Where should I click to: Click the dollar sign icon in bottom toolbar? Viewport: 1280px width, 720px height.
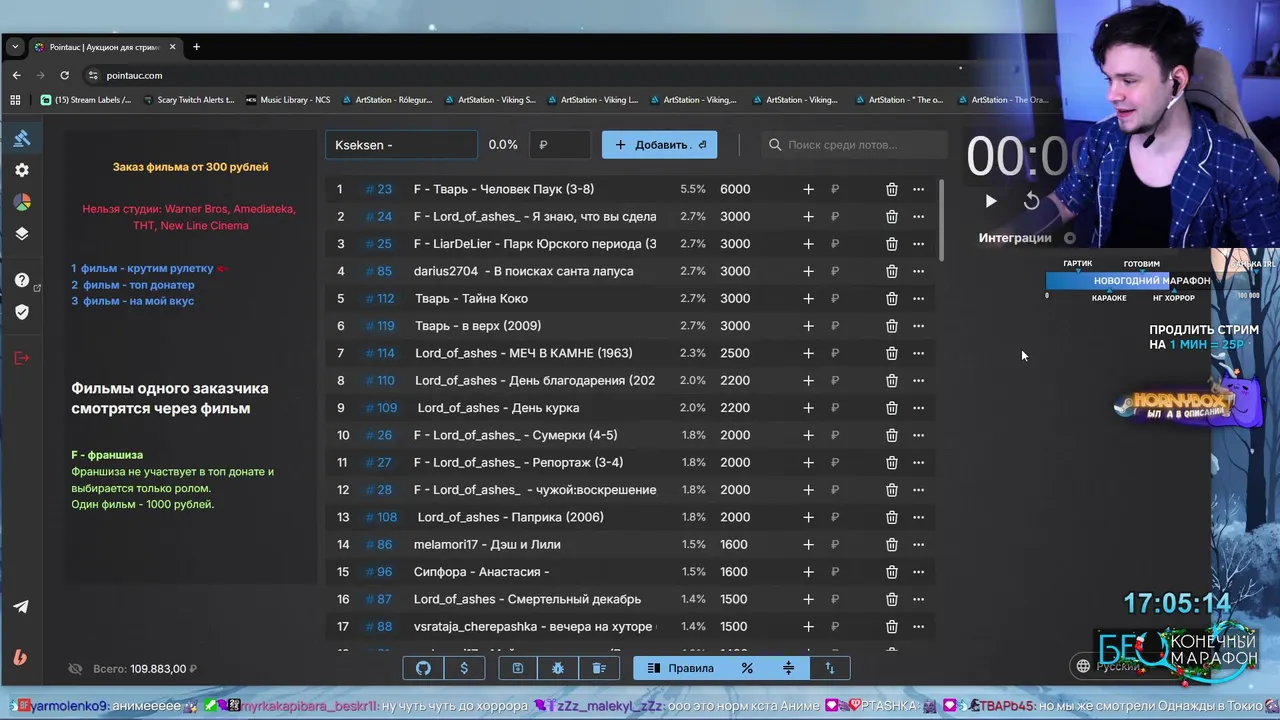[464, 668]
